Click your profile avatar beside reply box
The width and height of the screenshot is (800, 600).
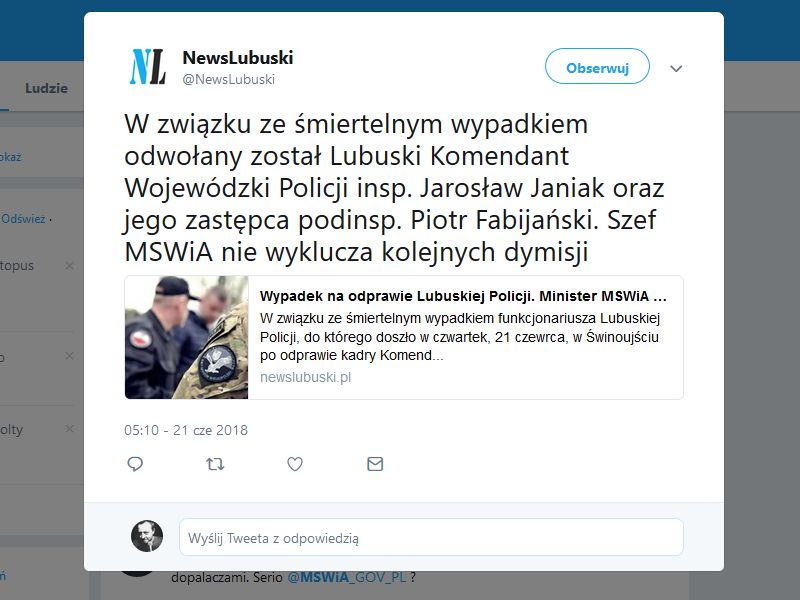coord(147,536)
